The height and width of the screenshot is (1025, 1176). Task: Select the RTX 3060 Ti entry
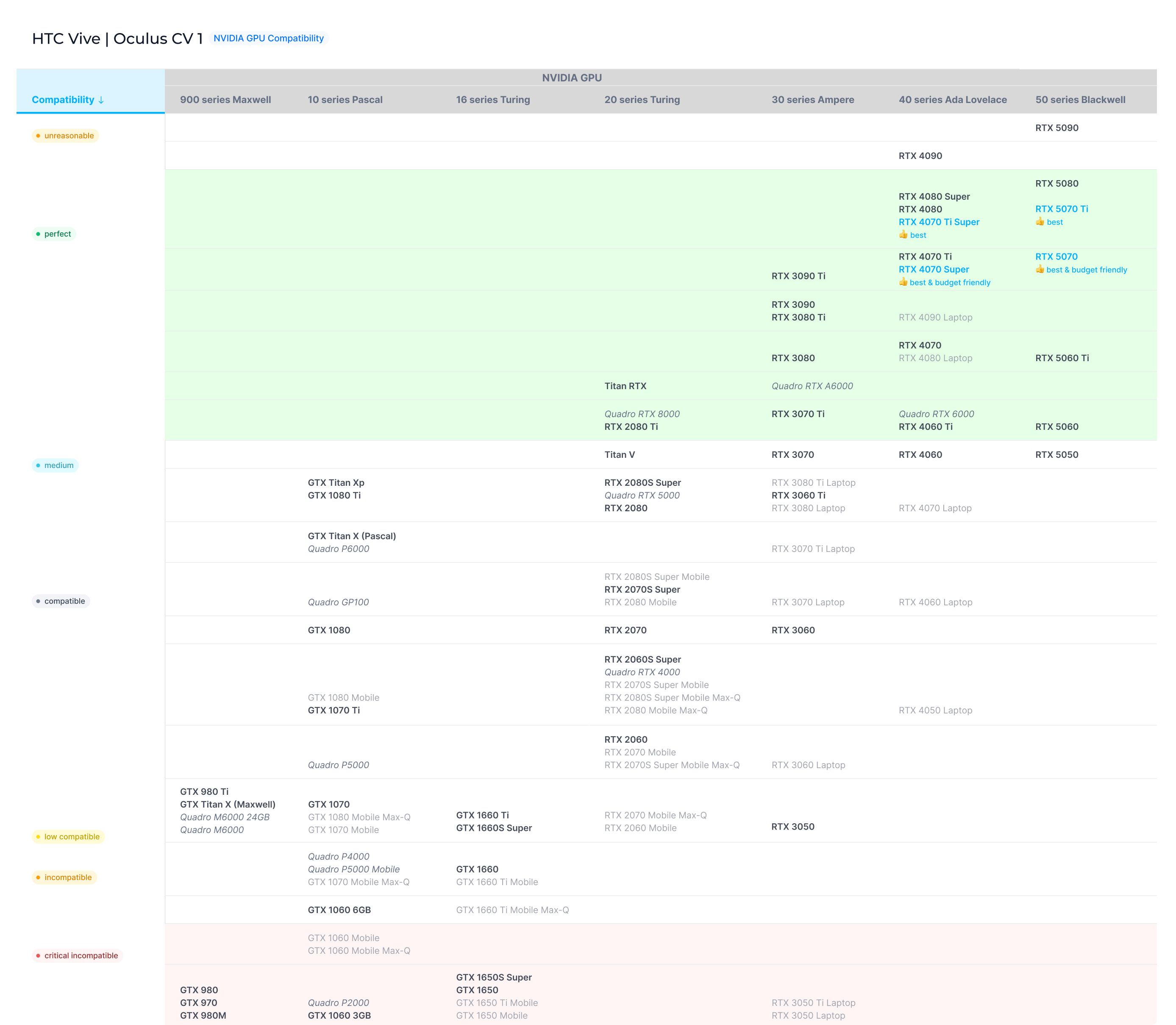(x=798, y=496)
